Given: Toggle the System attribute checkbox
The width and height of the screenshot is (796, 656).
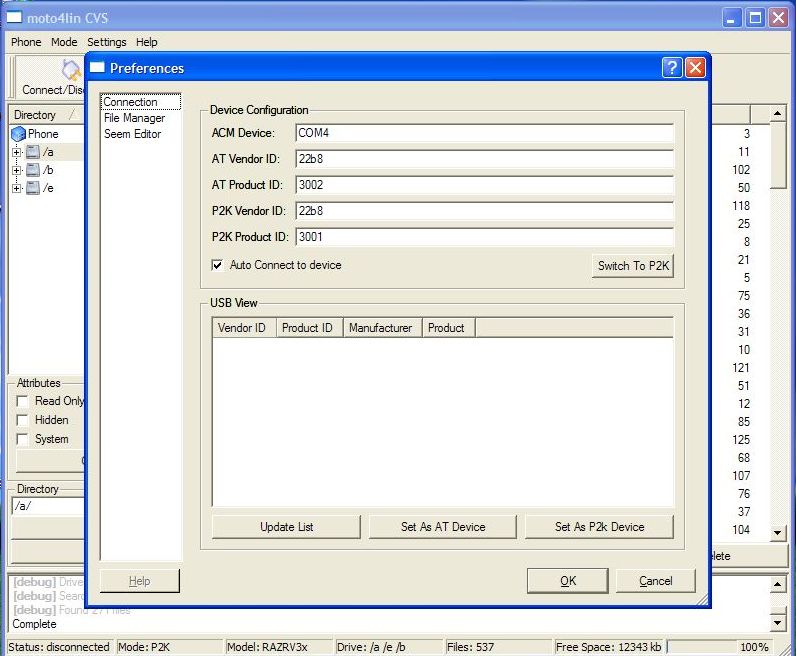Looking at the screenshot, I should (22, 439).
